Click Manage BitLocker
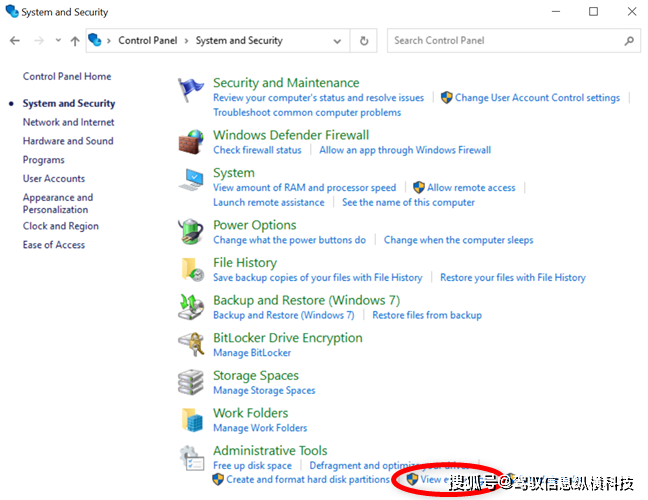648x500 pixels. [x=252, y=353]
